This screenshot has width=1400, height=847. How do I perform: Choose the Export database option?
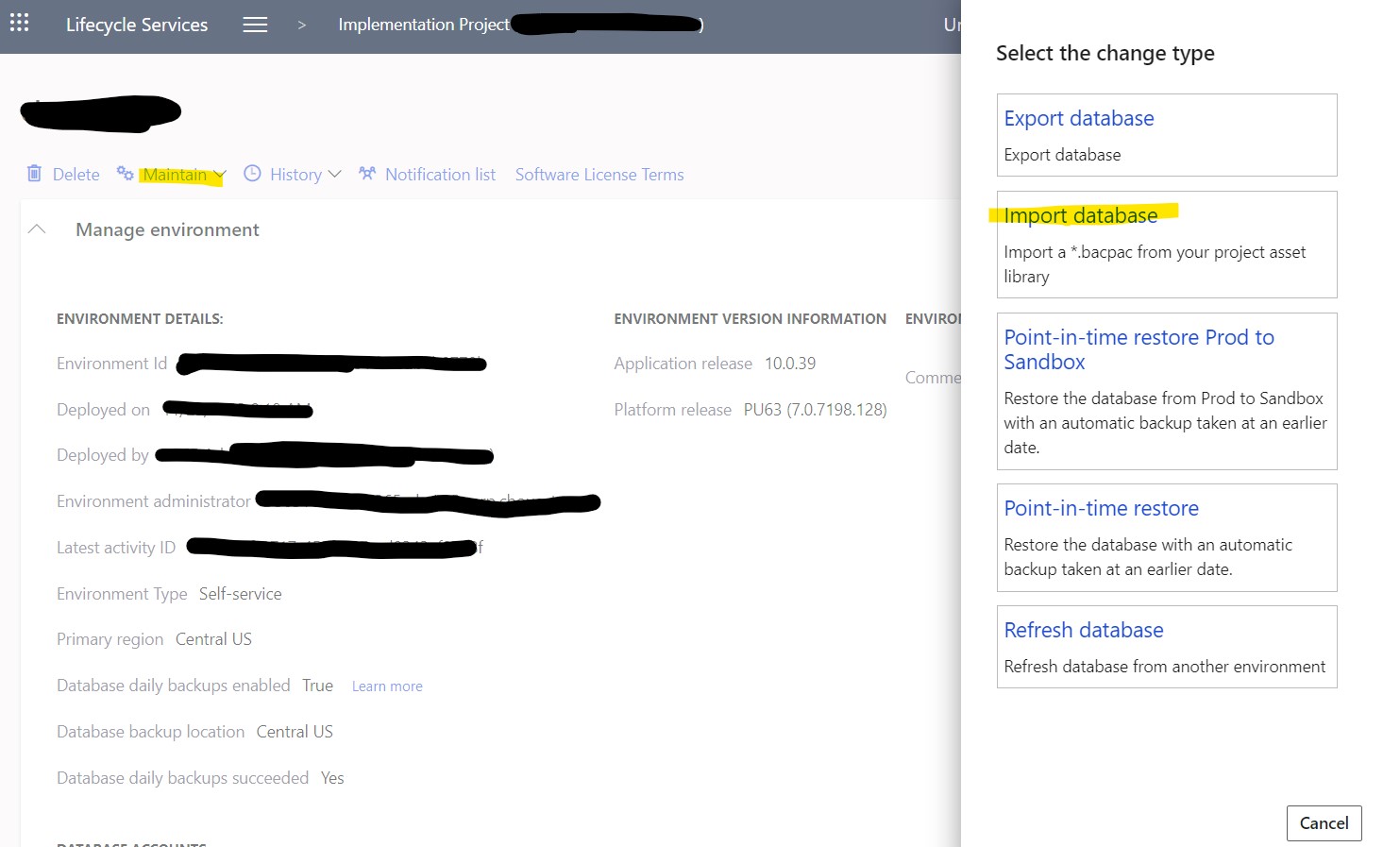click(1167, 135)
